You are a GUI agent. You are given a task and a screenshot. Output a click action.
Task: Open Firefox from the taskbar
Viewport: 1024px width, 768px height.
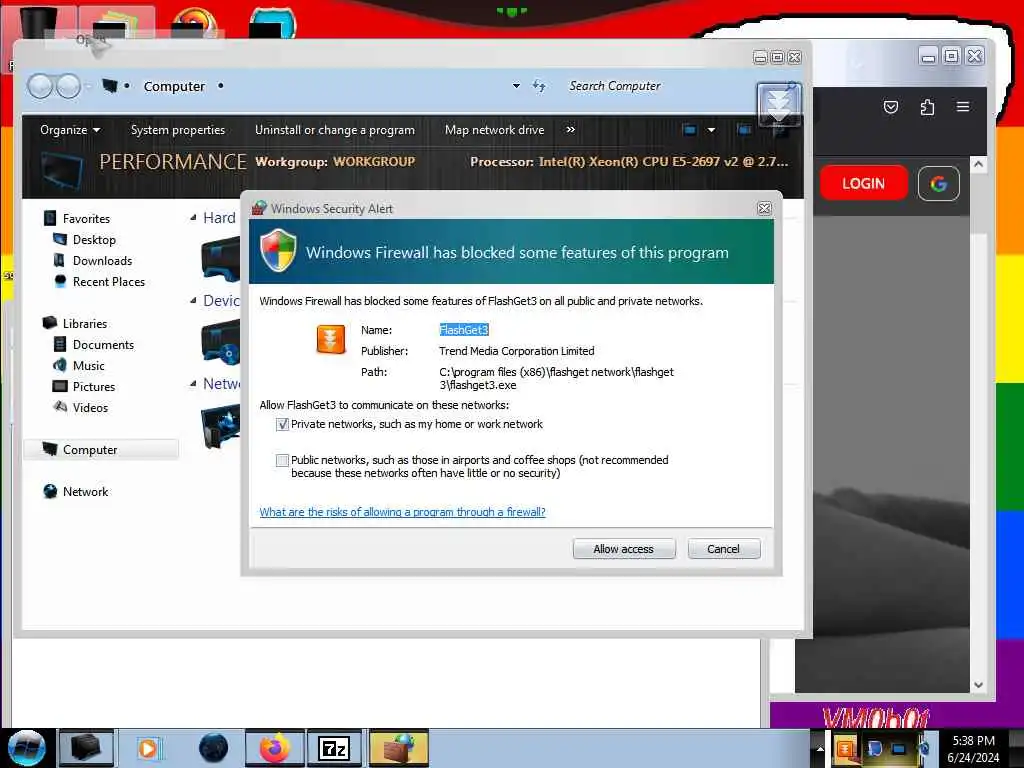[x=275, y=748]
